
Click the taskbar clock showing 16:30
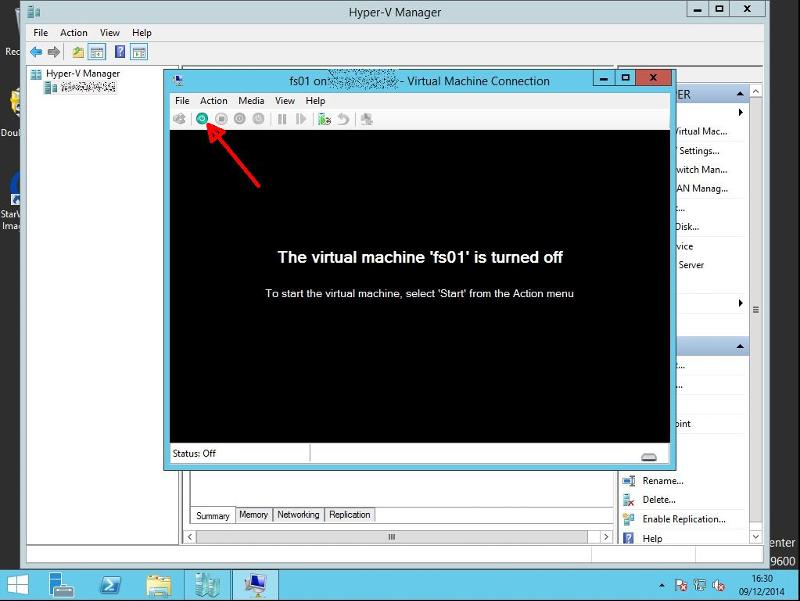click(762, 585)
